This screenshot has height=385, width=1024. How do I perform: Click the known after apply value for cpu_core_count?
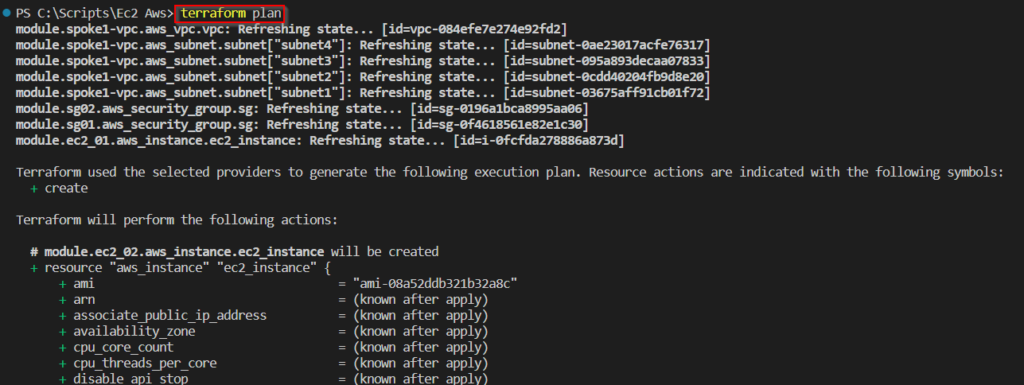pos(421,347)
